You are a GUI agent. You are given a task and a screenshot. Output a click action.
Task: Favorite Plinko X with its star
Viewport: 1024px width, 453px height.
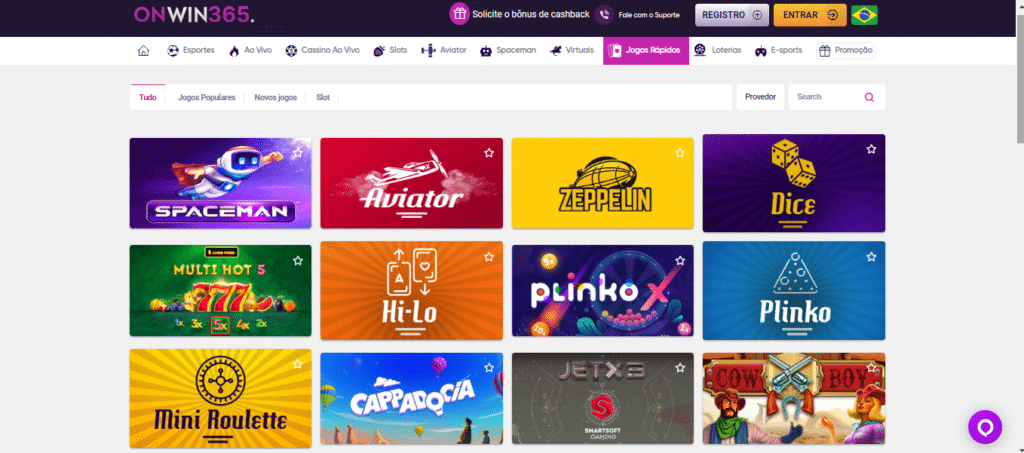coord(680,260)
